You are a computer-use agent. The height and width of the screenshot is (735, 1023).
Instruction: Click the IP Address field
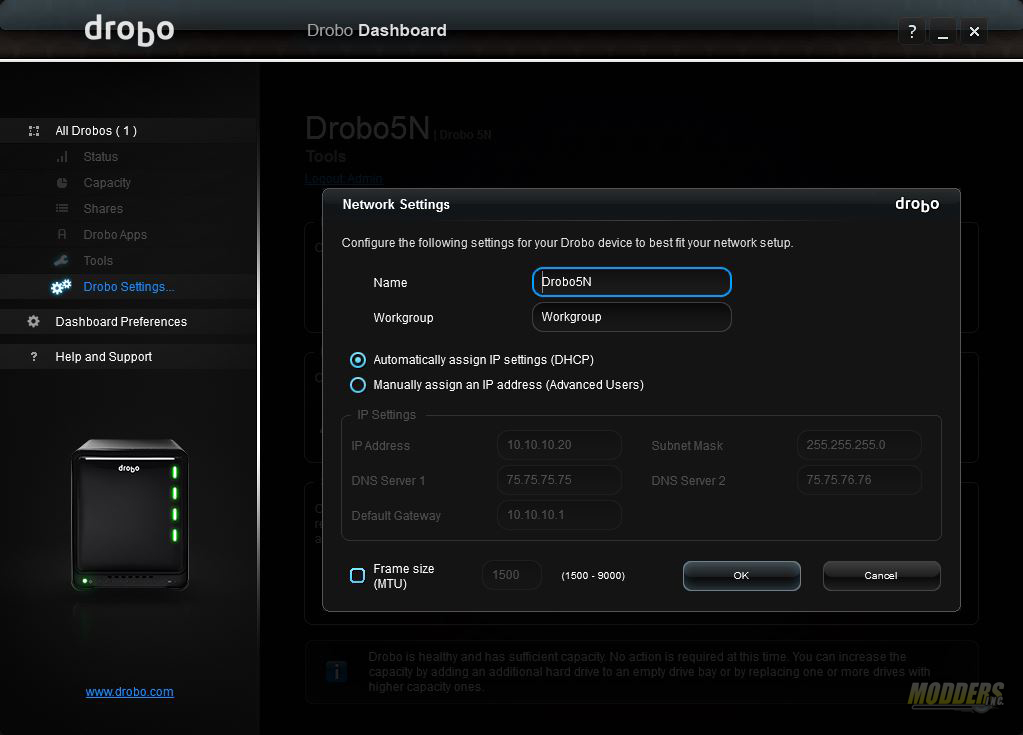(559, 445)
